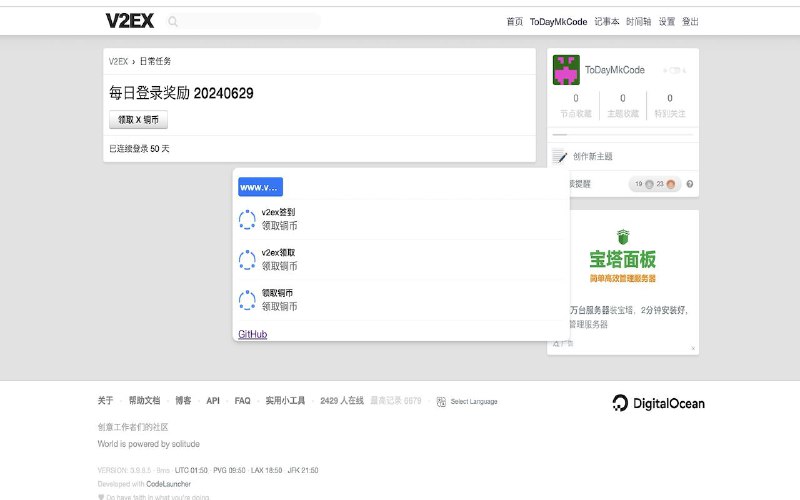Click the search magnifier icon
The image size is (800, 500).
click(x=173, y=21)
